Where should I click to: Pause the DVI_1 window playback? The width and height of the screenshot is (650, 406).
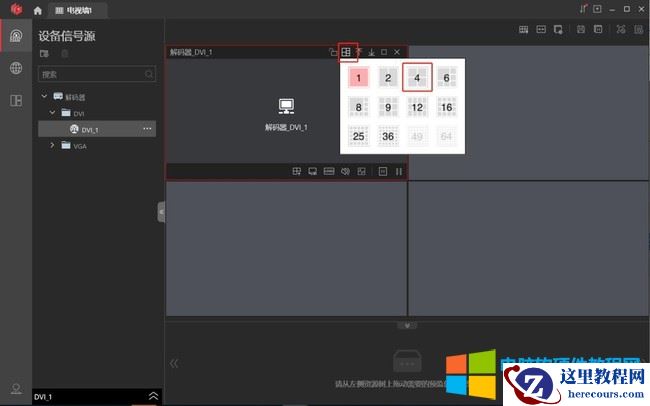399,171
